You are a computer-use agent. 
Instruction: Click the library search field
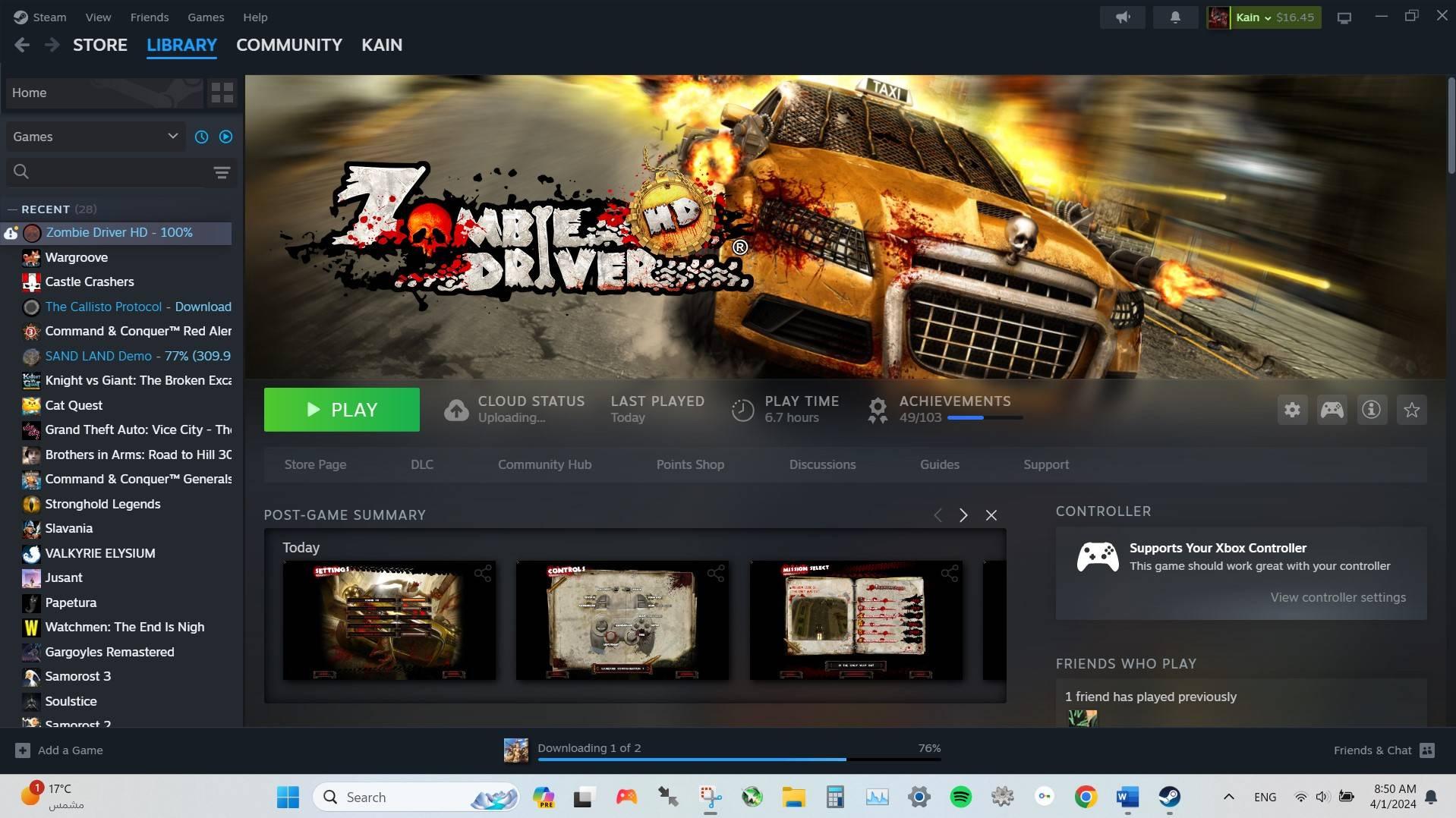[x=108, y=172]
